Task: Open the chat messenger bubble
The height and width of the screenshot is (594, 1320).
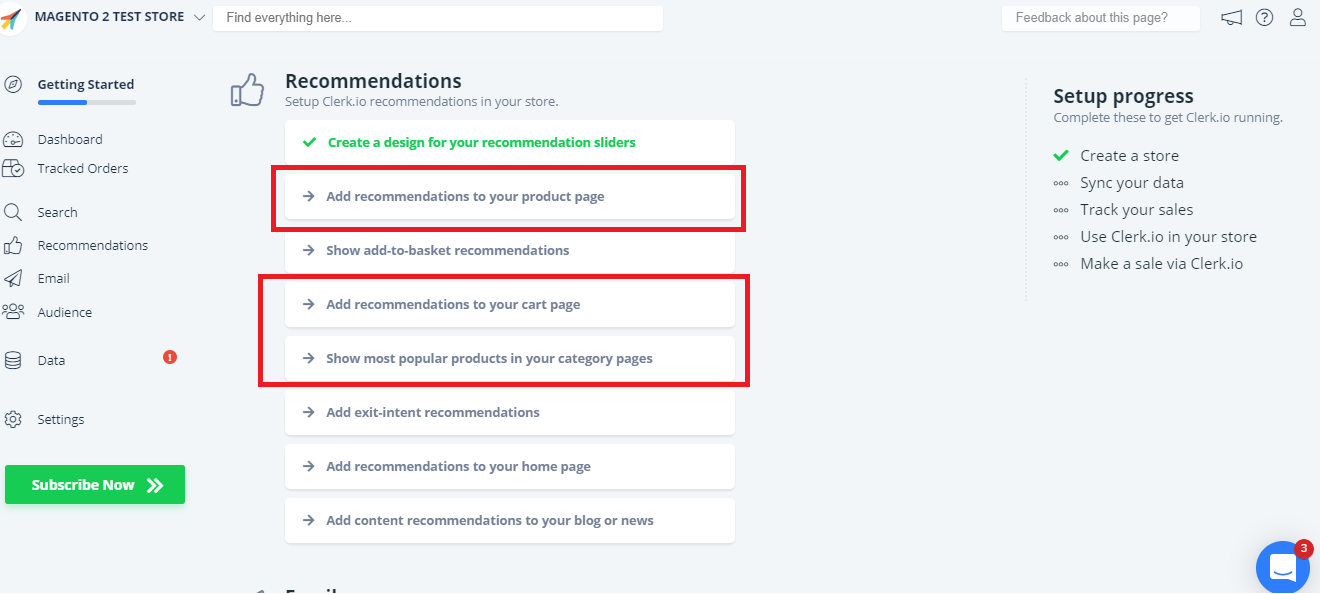Action: point(1282,567)
